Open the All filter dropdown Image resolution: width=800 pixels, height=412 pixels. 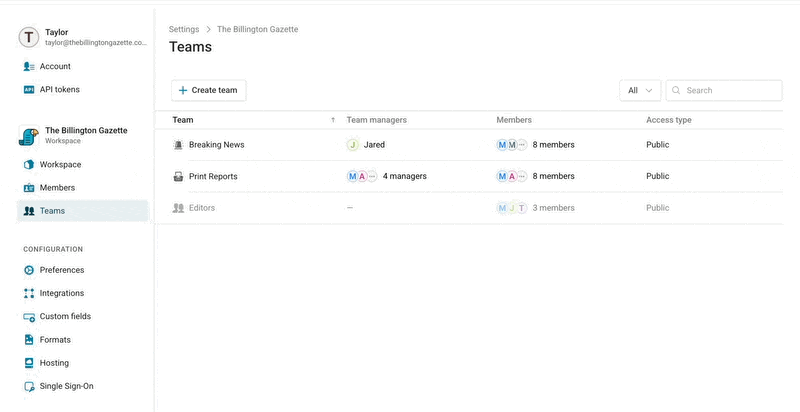point(640,90)
